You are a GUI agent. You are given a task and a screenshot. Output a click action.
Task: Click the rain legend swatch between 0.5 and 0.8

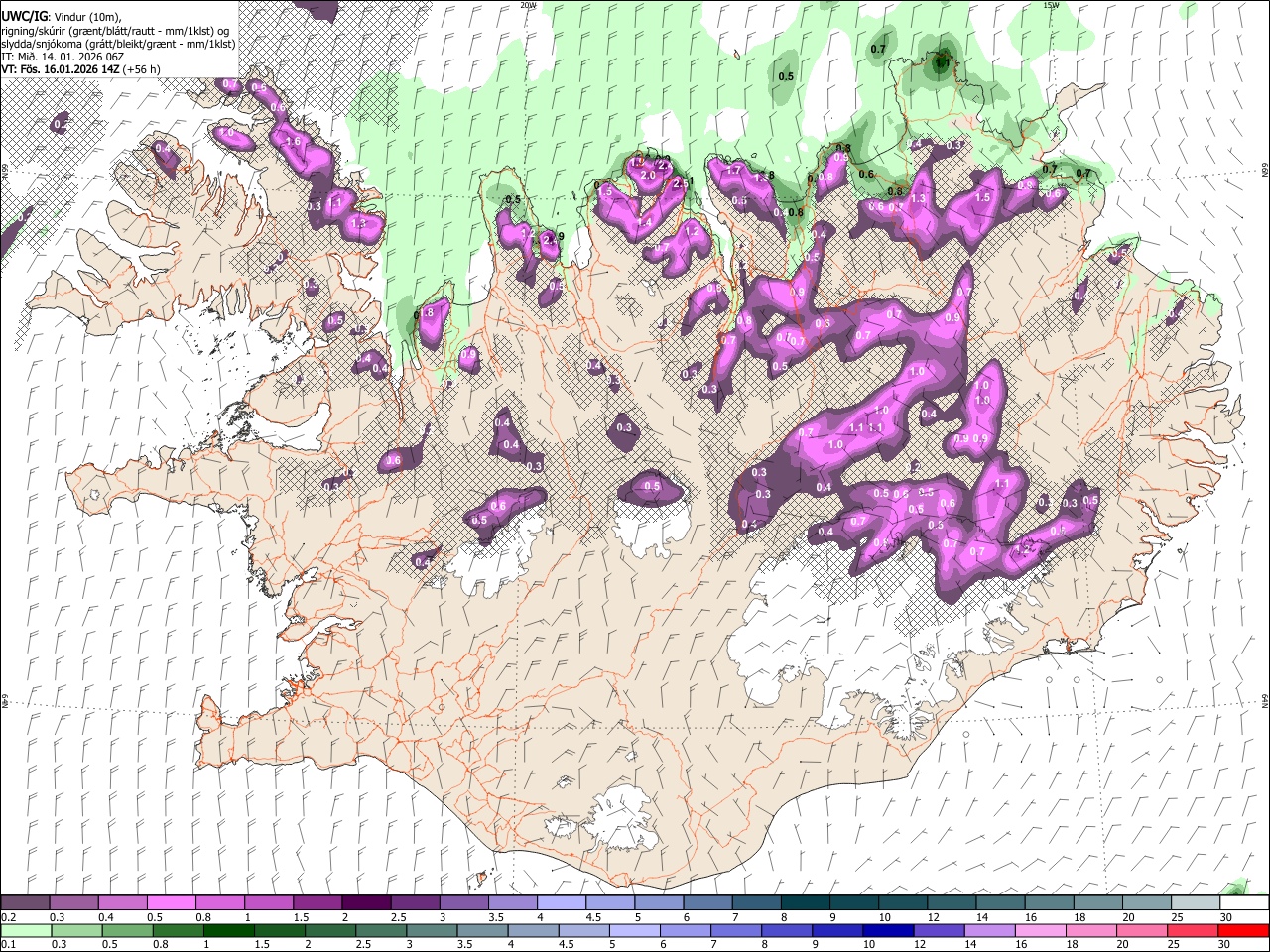tap(127, 930)
